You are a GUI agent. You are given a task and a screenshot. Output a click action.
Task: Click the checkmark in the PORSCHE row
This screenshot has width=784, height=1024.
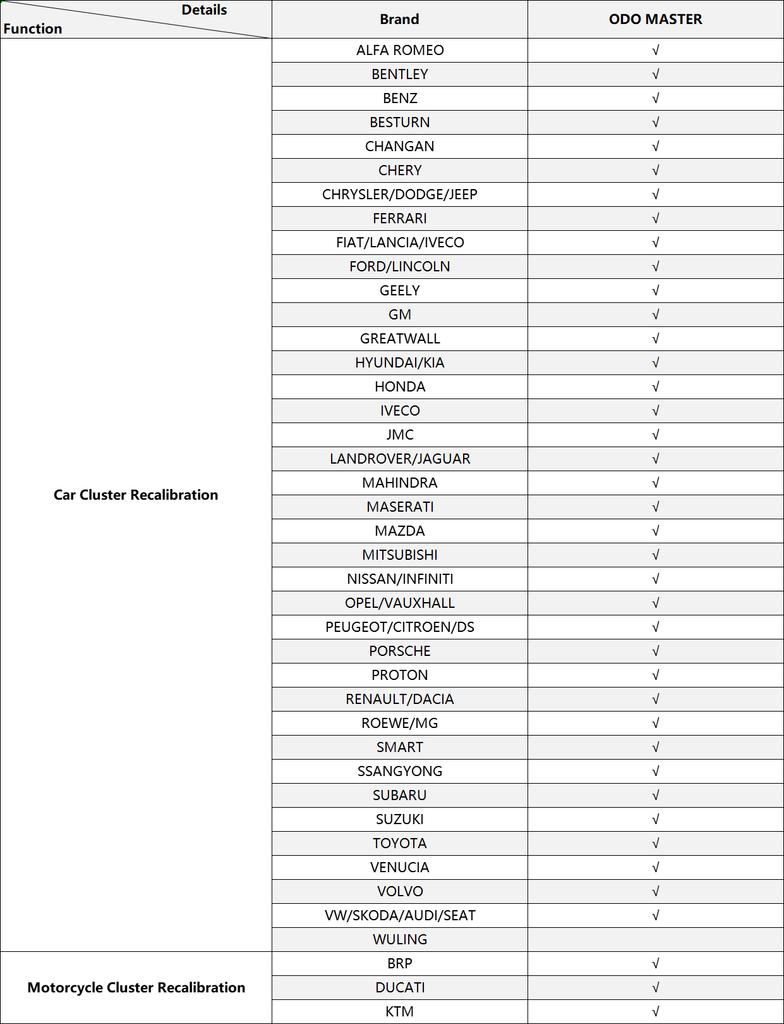tap(656, 651)
